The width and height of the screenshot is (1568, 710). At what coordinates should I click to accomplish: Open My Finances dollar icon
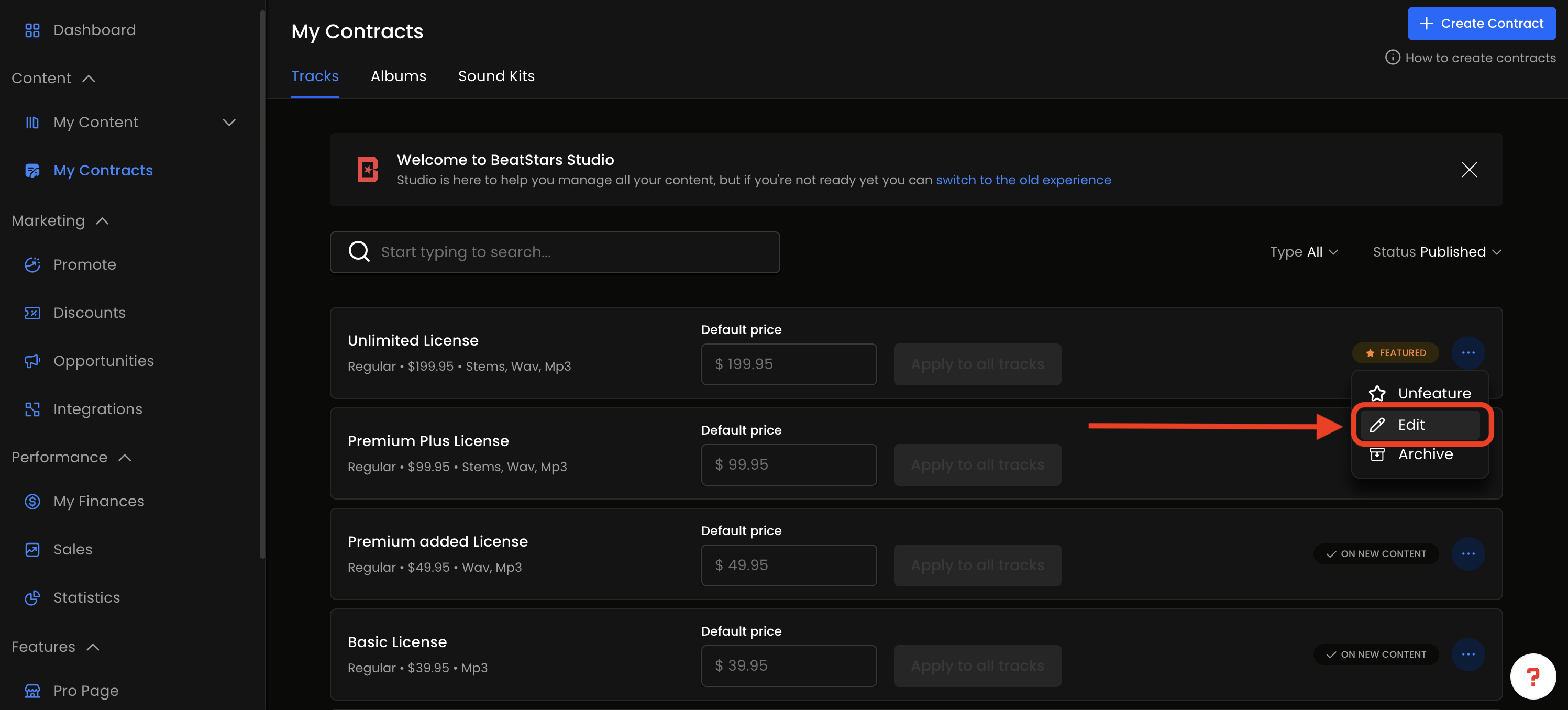click(x=32, y=501)
